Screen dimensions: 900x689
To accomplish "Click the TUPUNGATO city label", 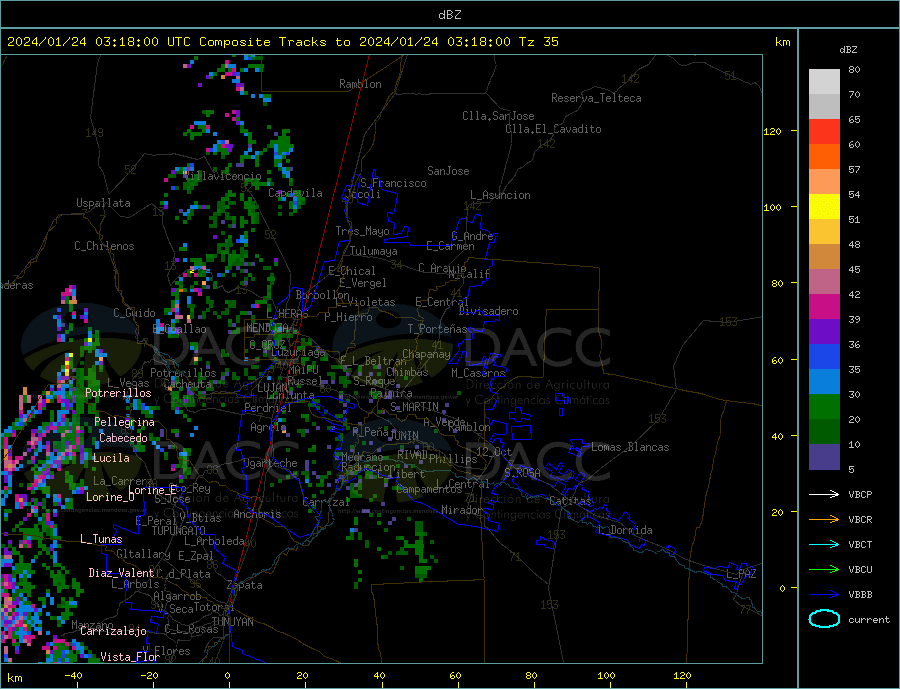I will [x=178, y=531].
